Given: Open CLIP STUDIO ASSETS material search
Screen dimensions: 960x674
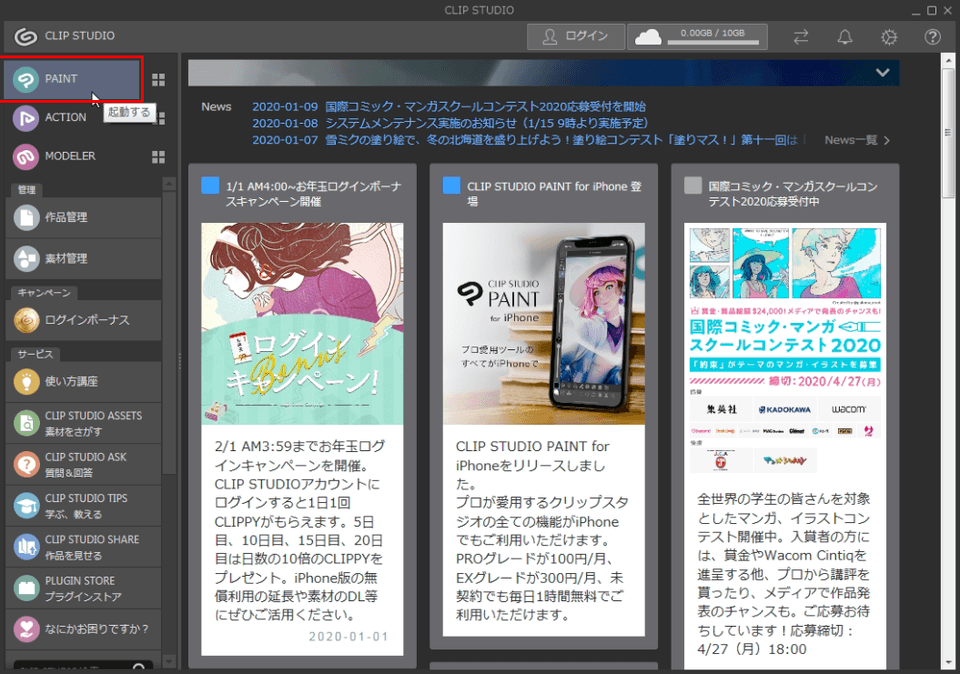Looking at the screenshot, I should click(83, 423).
